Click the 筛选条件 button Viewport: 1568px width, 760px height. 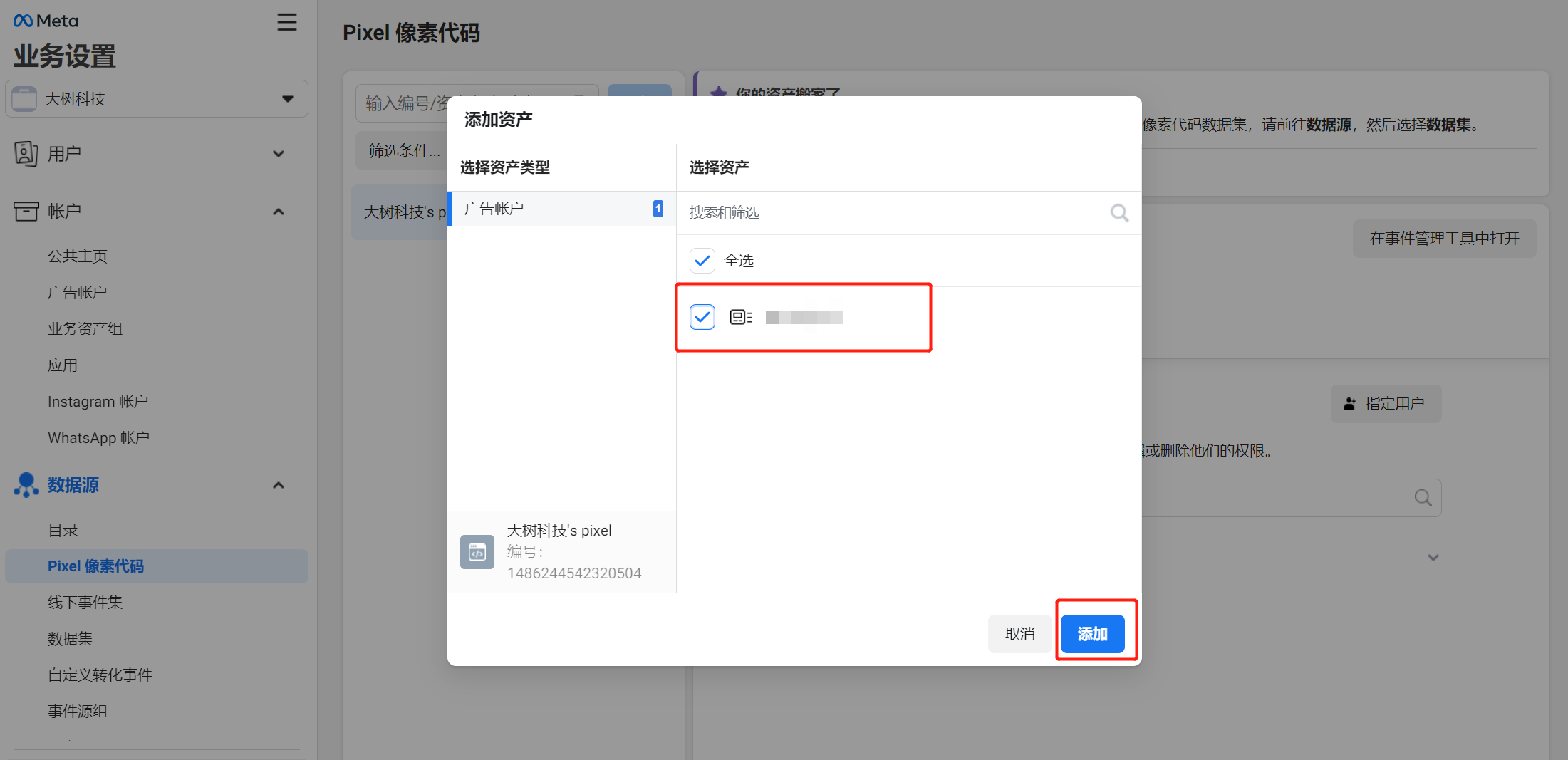[403, 150]
